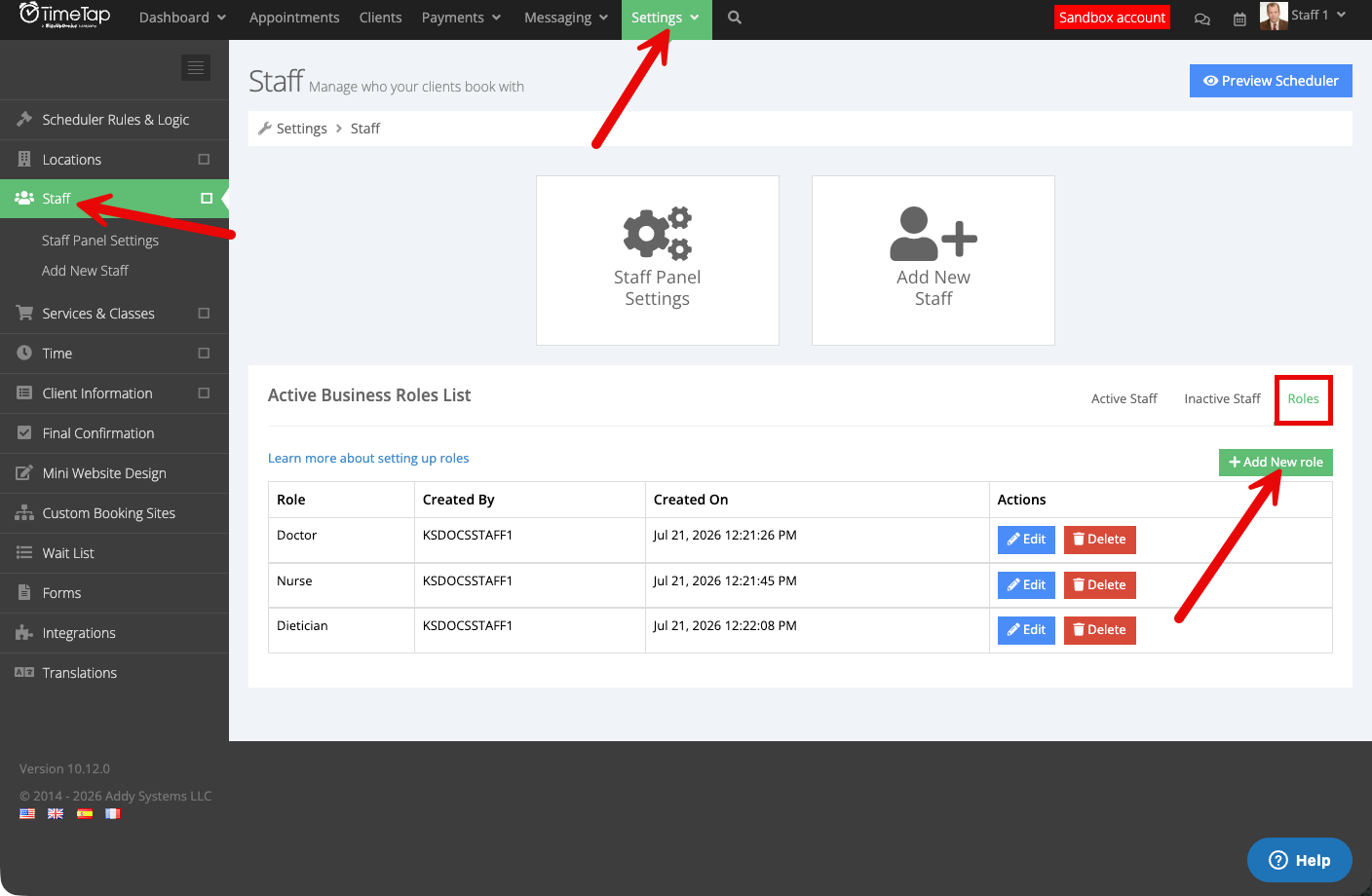1372x896 pixels.
Task: Select the Roles tab
Action: [x=1303, y=398]
